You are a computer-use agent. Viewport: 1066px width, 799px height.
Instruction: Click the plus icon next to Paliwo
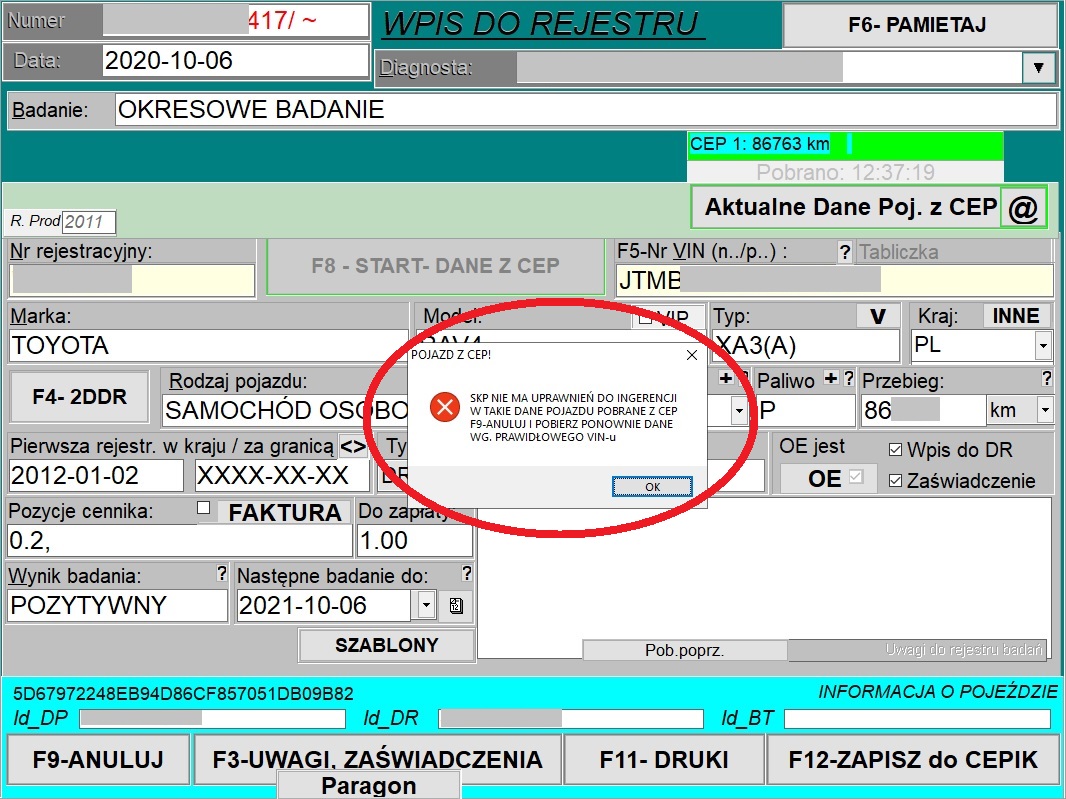click(829, 379)
